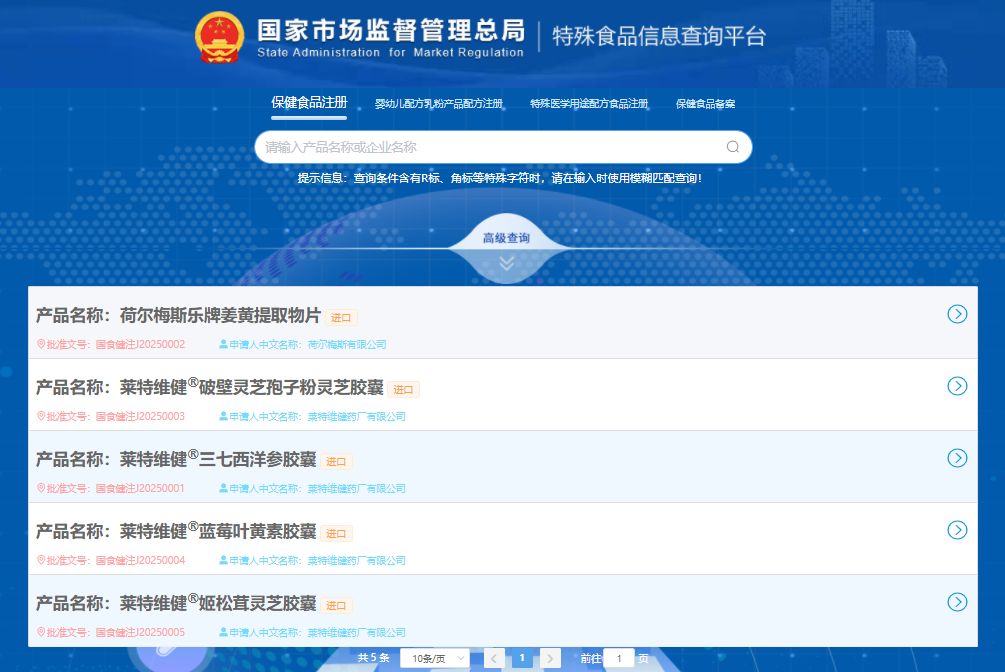The image size is (1005, 672).
Task: Click the 前往 page number input box
Action: coord(618,658)
